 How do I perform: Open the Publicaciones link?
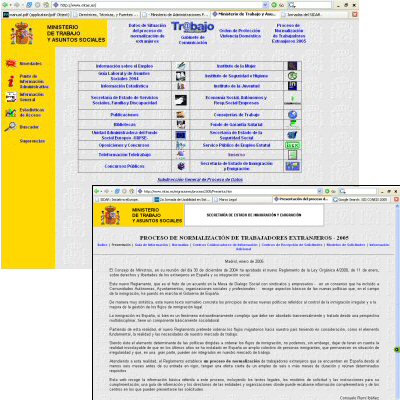pyautogui.click(x=125, y=115)
